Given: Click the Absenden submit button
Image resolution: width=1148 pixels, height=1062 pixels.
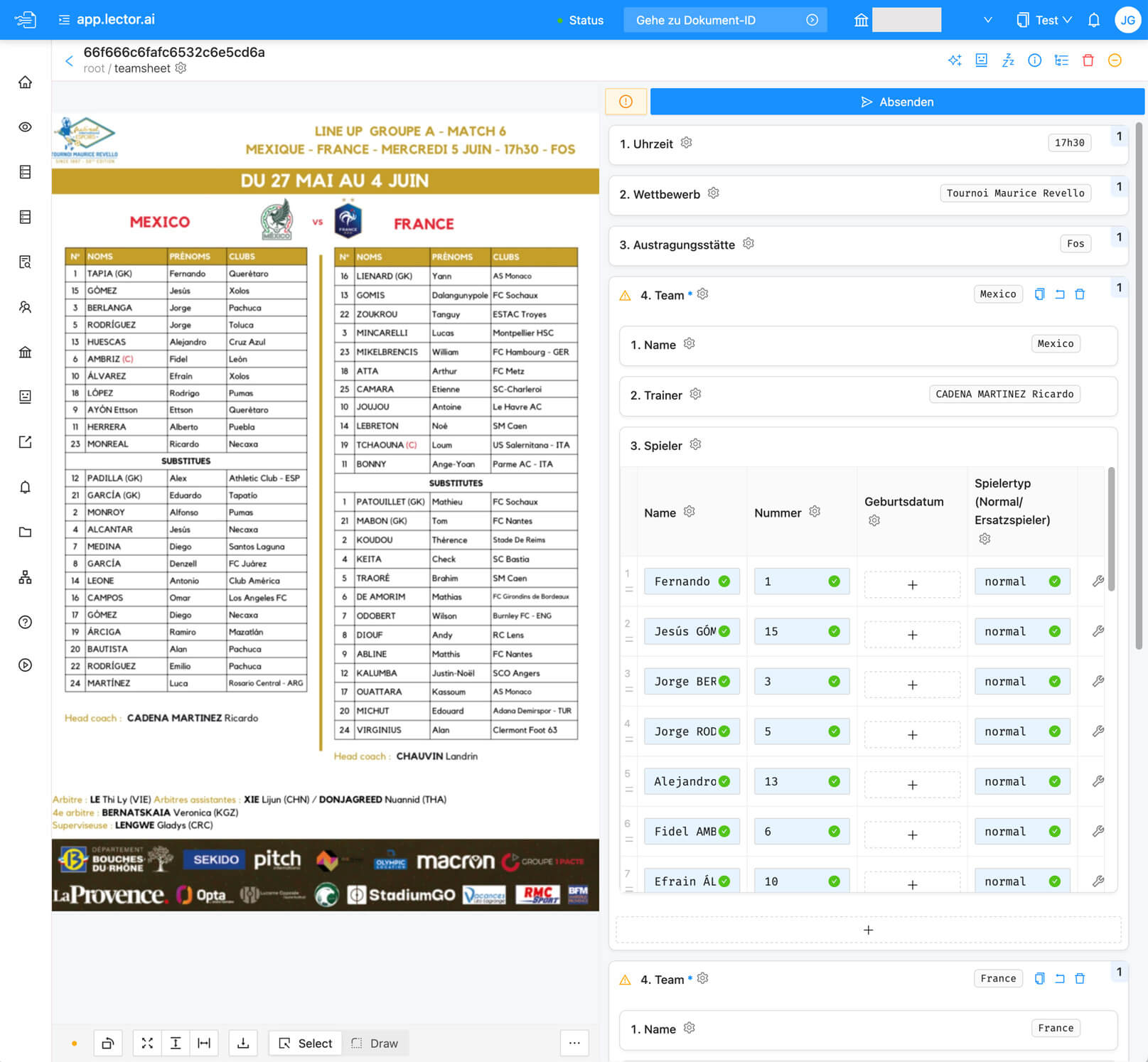Looking at the screenshot, I should pyautogui.click(x=896, y=102).
